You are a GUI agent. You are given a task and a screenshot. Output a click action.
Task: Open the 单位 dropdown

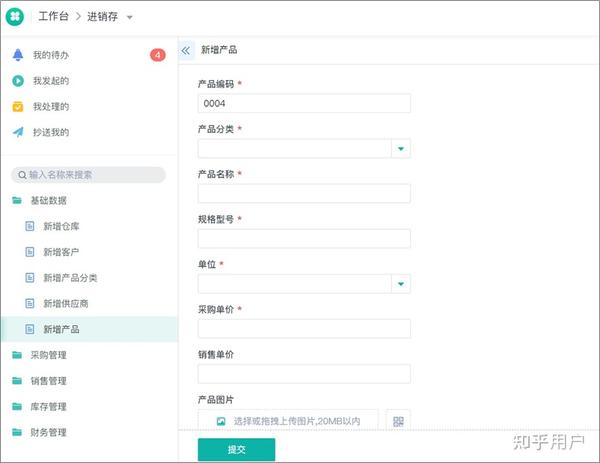[x=401, y=284]
